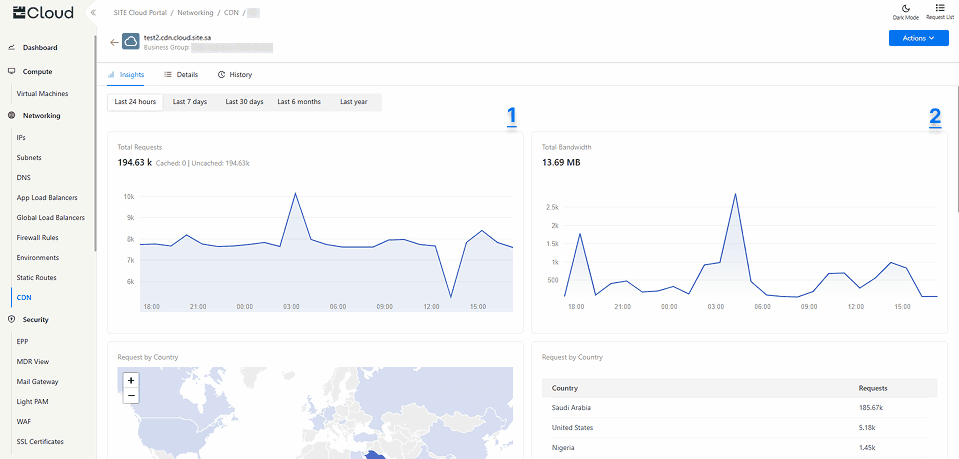This screenshot has height=459, width=959.
Task: Collapse the sidebar with double-chevron icon
Action: tap(92, 13)
